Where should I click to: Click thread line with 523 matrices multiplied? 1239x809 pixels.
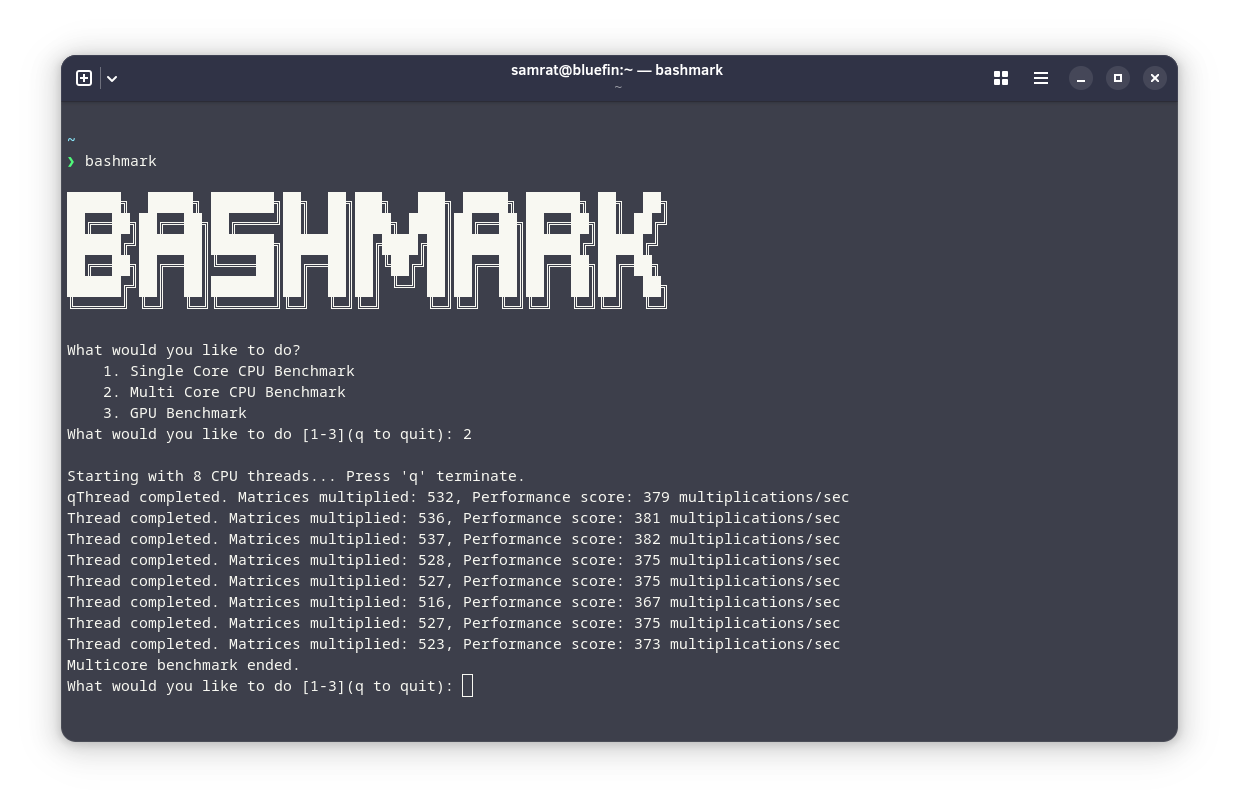coord(454,644)
